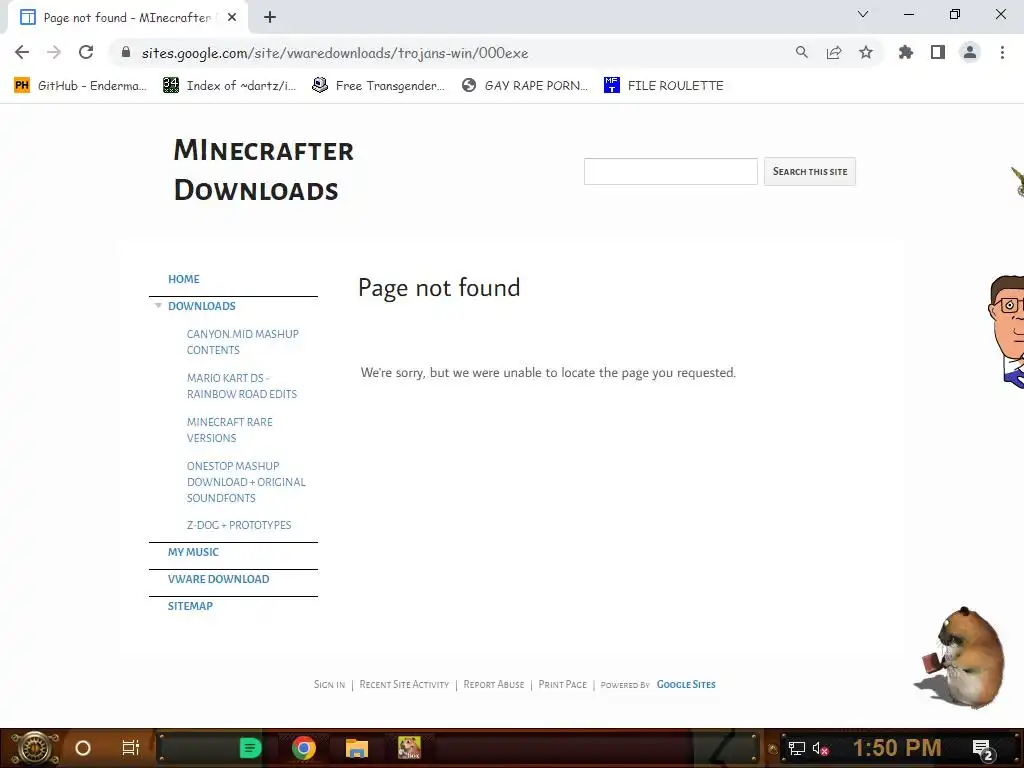The image size is (1024, 768).
Task: Open the Chrome three-dot menu
Action: point(1002,52)
